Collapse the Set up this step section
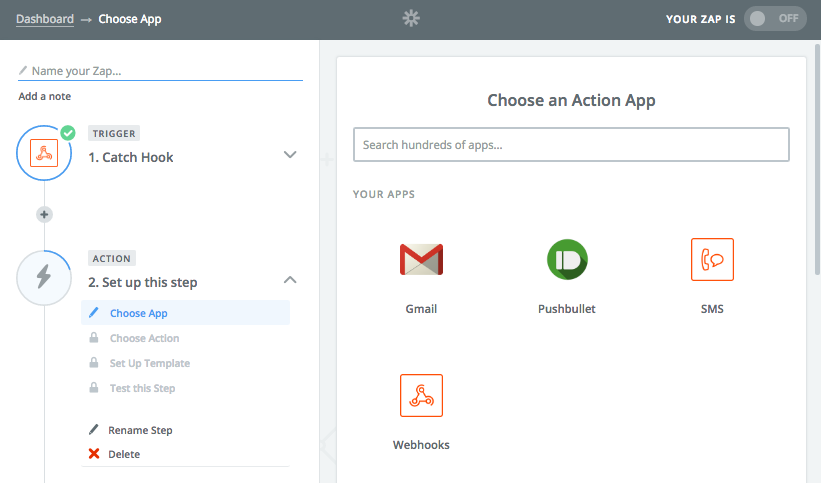The image size is (821, 483). tap(290, 280)
